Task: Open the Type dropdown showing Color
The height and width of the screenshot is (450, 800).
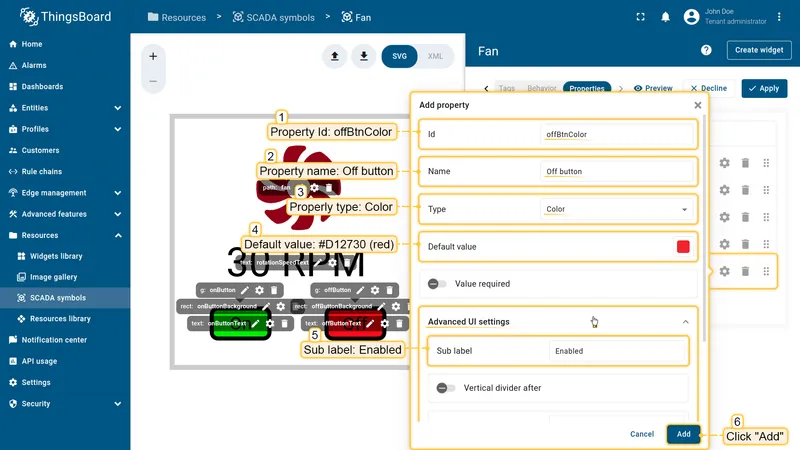Action: click(616, 209)
